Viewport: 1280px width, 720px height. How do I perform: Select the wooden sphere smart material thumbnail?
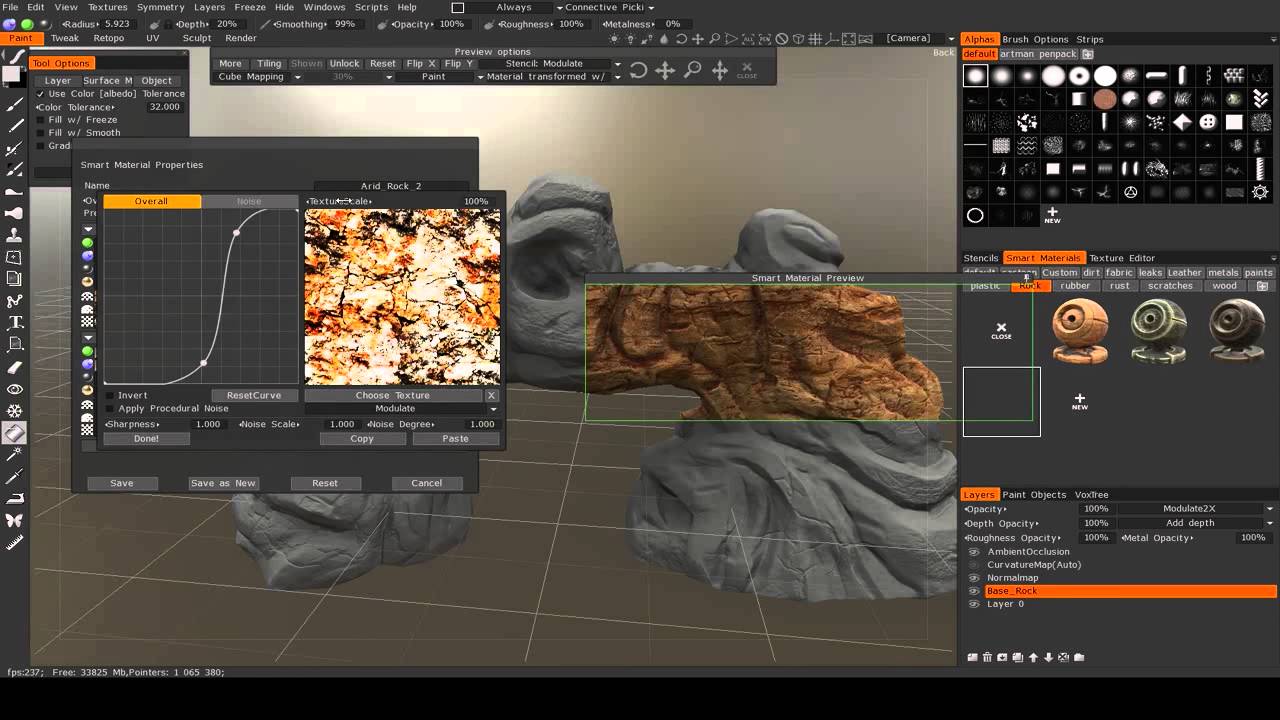point(1081,331)
